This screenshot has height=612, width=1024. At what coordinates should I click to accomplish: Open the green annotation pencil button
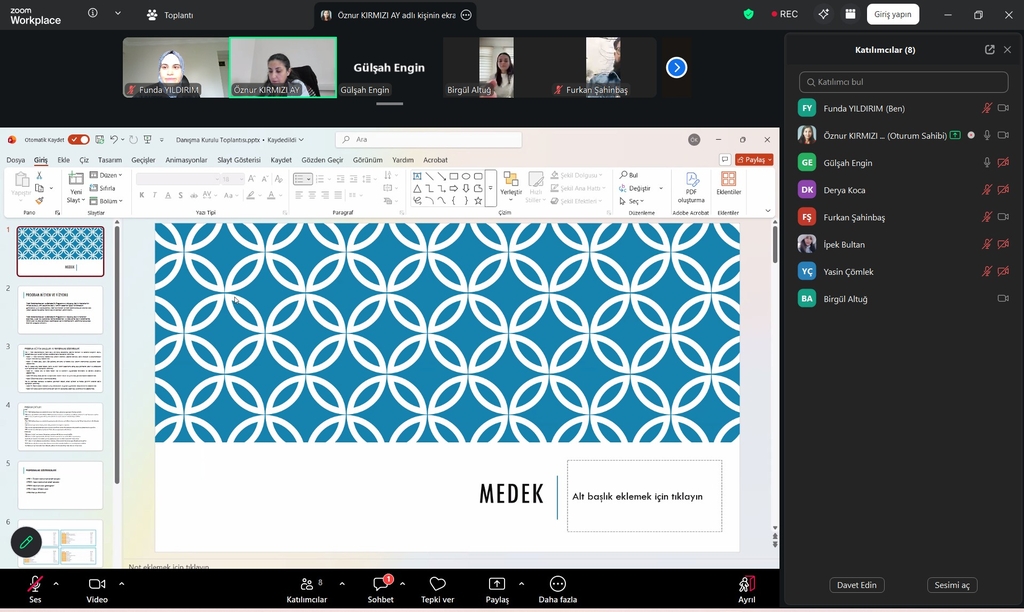(x=26, y=542)
